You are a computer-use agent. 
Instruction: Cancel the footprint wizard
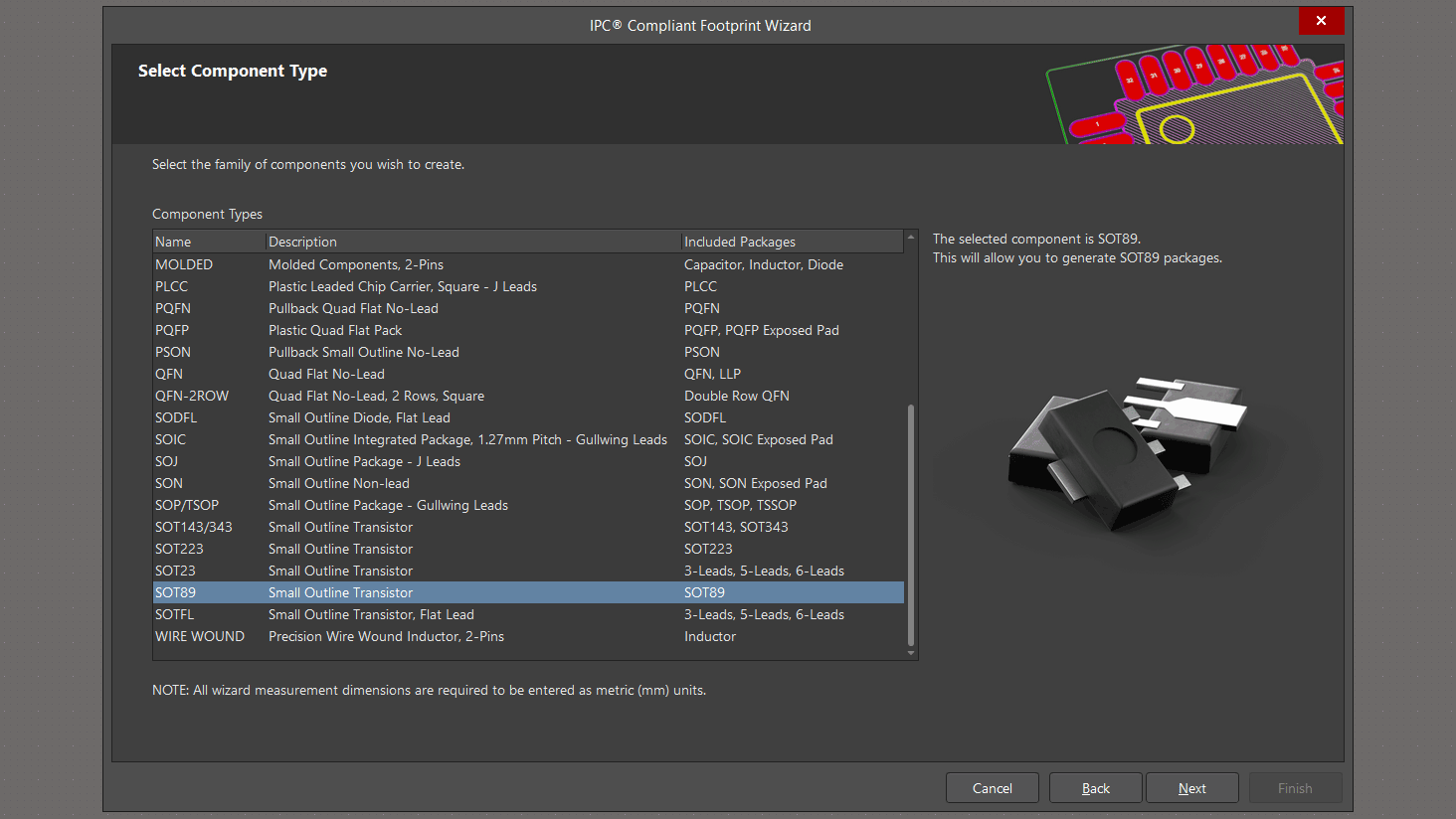pyautogui.click(x=992, y=788)
